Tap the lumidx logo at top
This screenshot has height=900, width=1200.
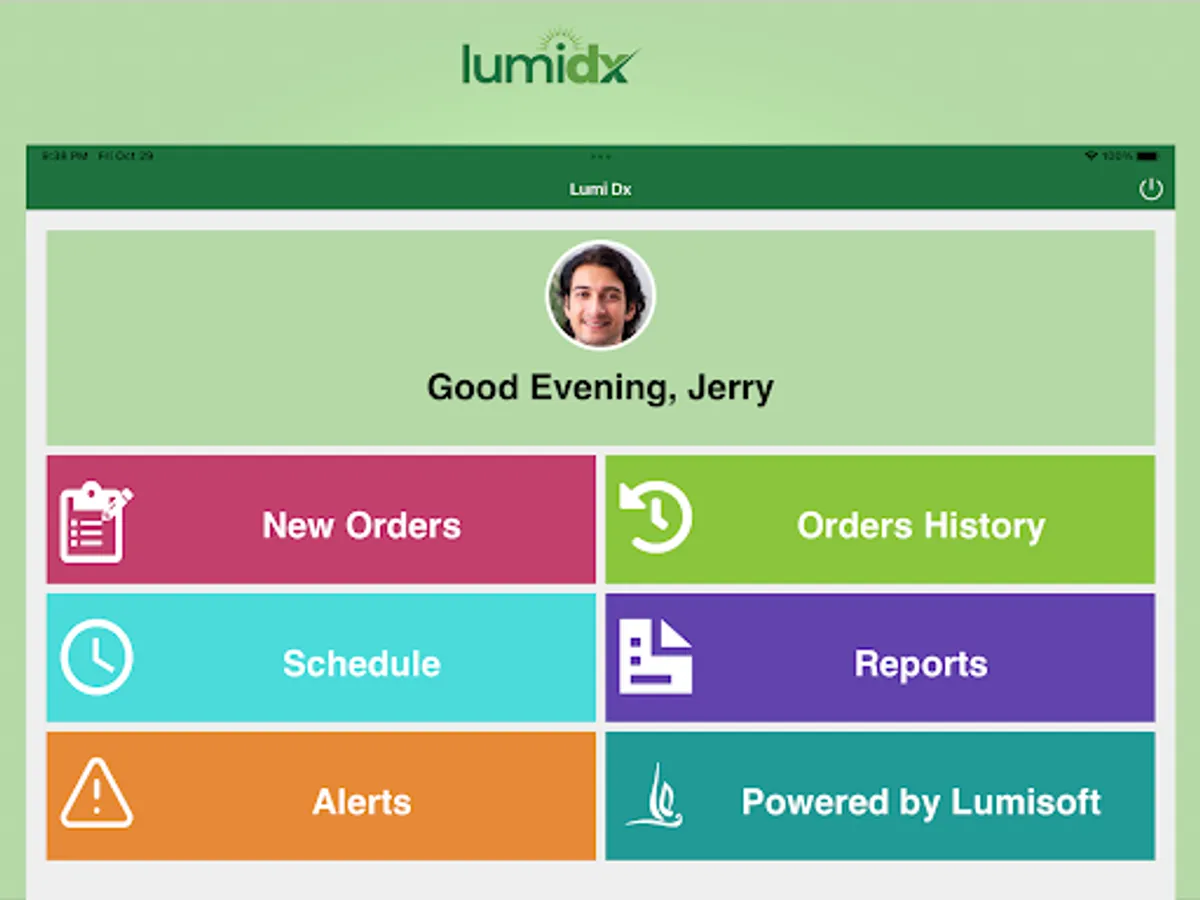tap(551, 57)
